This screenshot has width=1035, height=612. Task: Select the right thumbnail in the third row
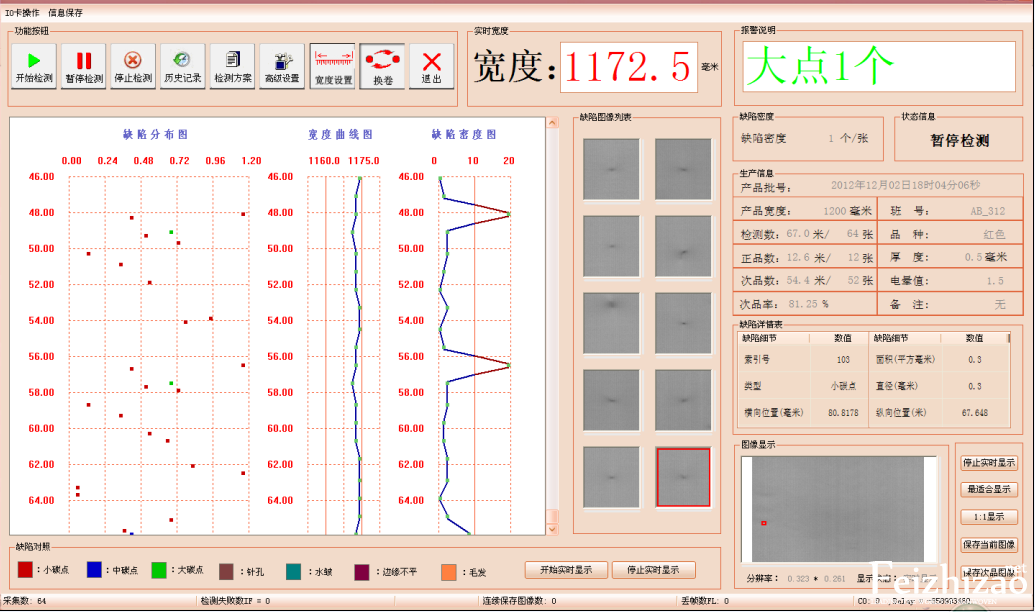(x=683, y=323)
